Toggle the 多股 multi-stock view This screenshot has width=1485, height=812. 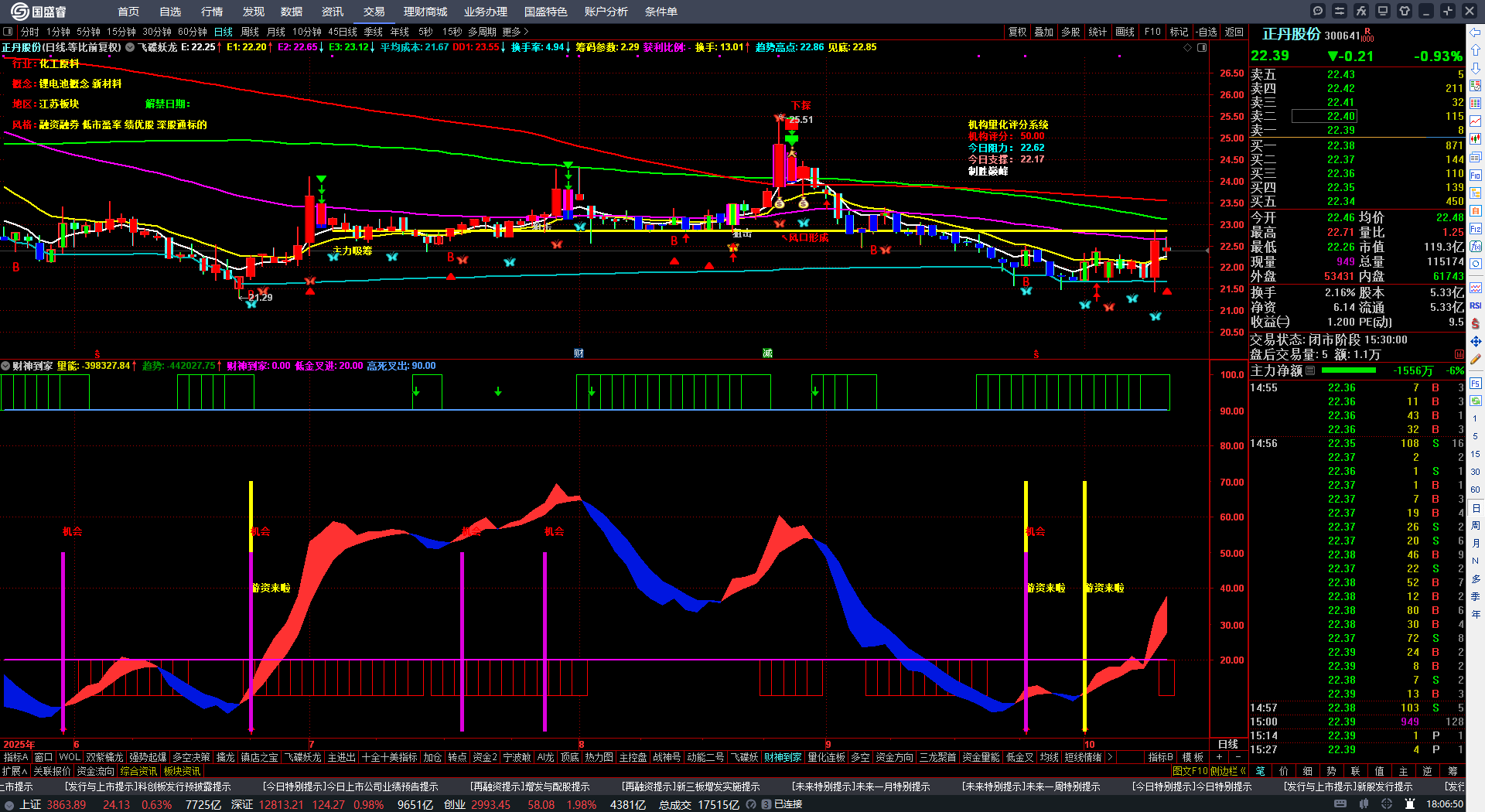[1070, 32]
